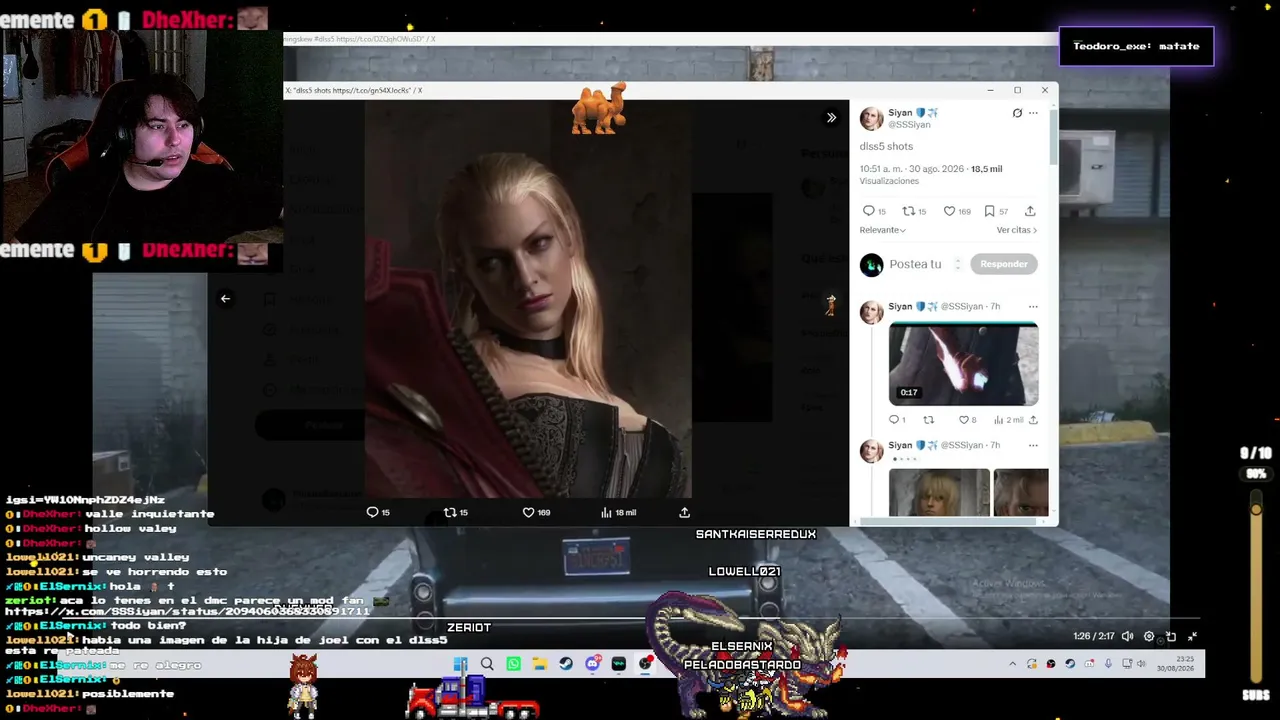Repost the main tweet in sidebar
The width and height of the screenshot is (1280, 720).
(914, 211)
